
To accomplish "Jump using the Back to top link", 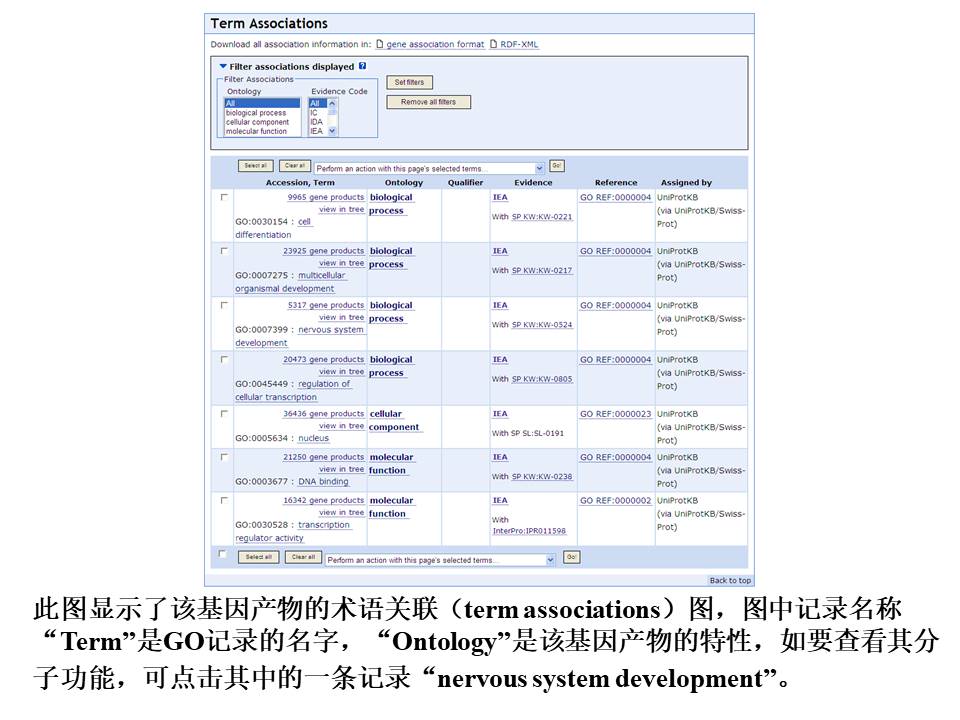I will pos(729,580).
